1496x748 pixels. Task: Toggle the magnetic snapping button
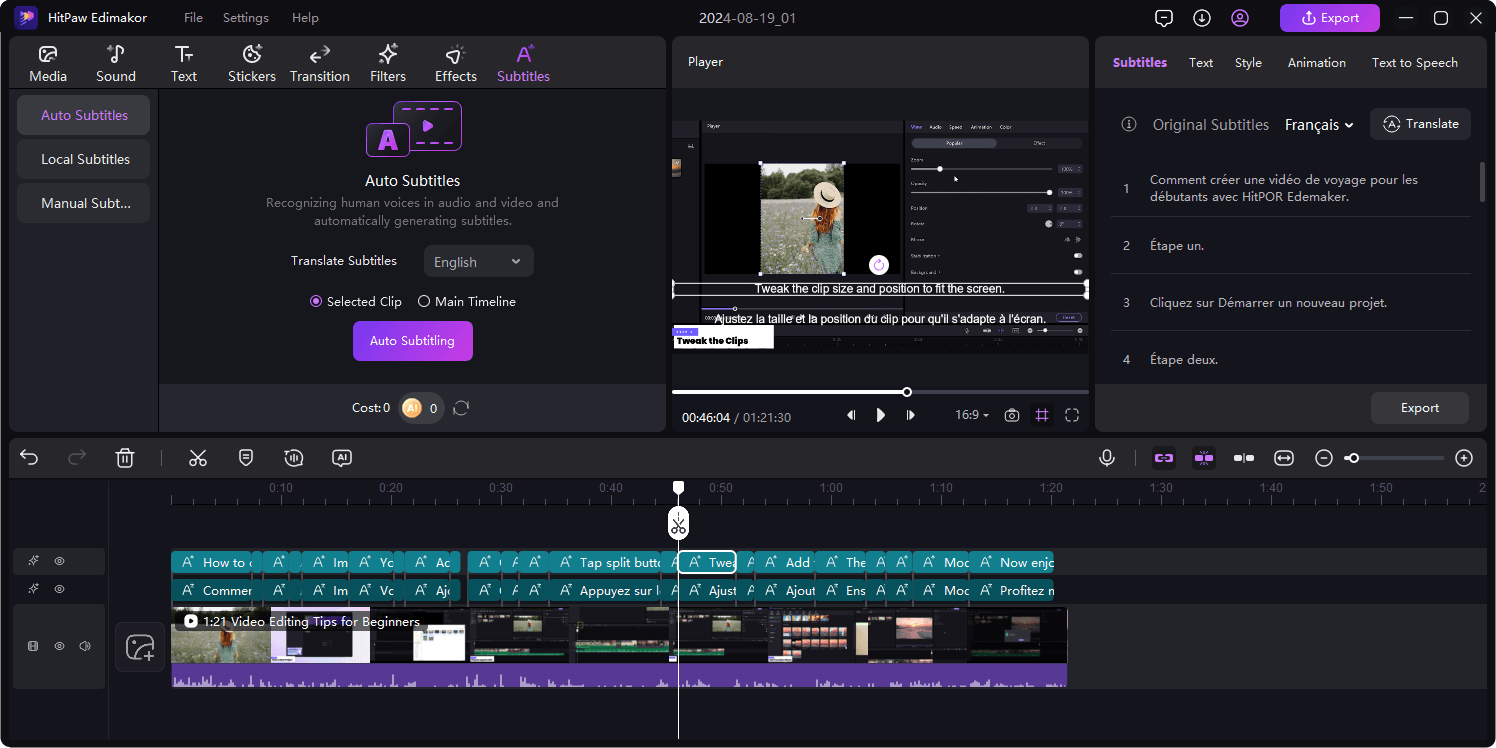pos(1203,458)
